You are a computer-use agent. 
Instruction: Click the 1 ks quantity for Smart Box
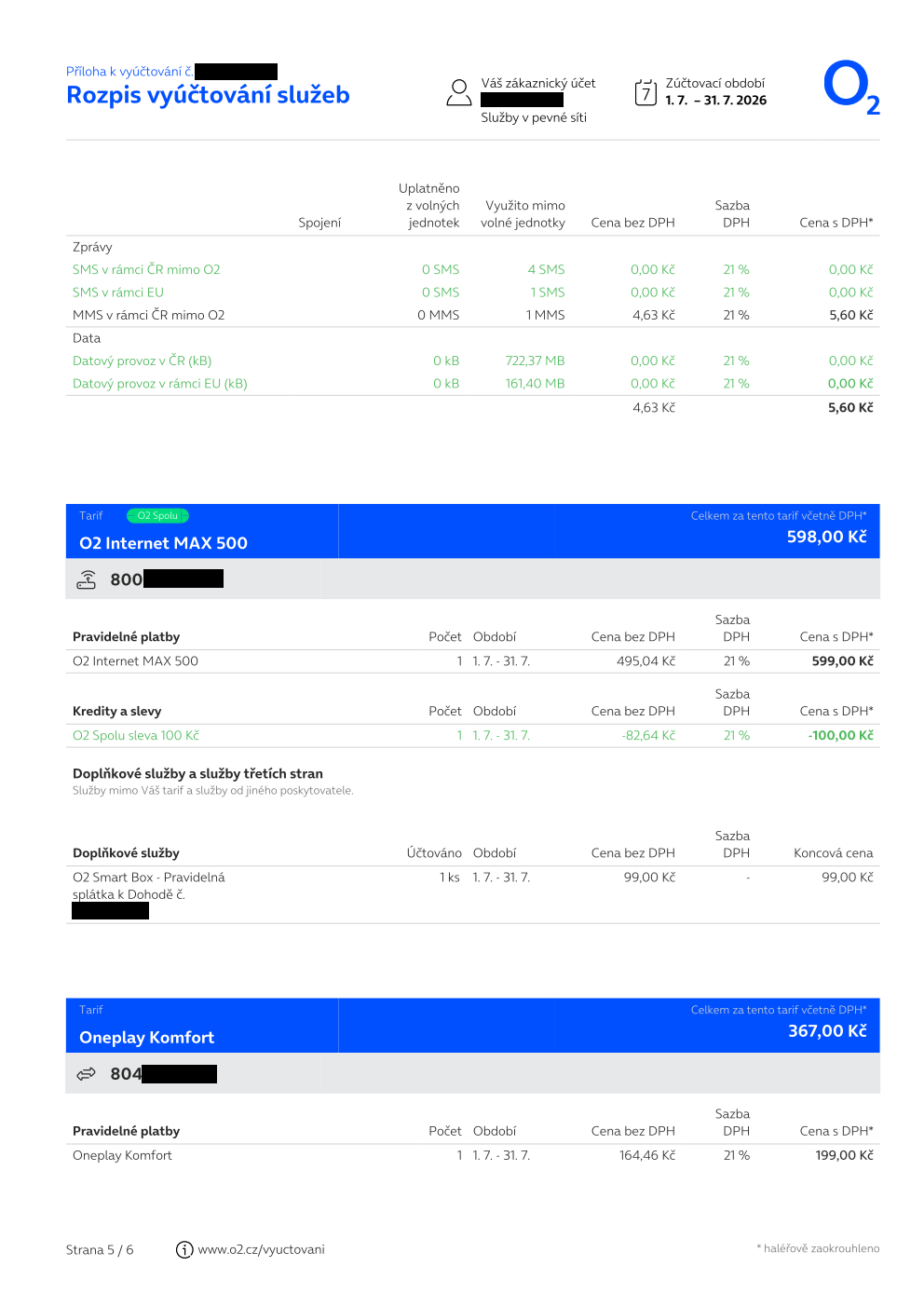[x=450, y=877]
